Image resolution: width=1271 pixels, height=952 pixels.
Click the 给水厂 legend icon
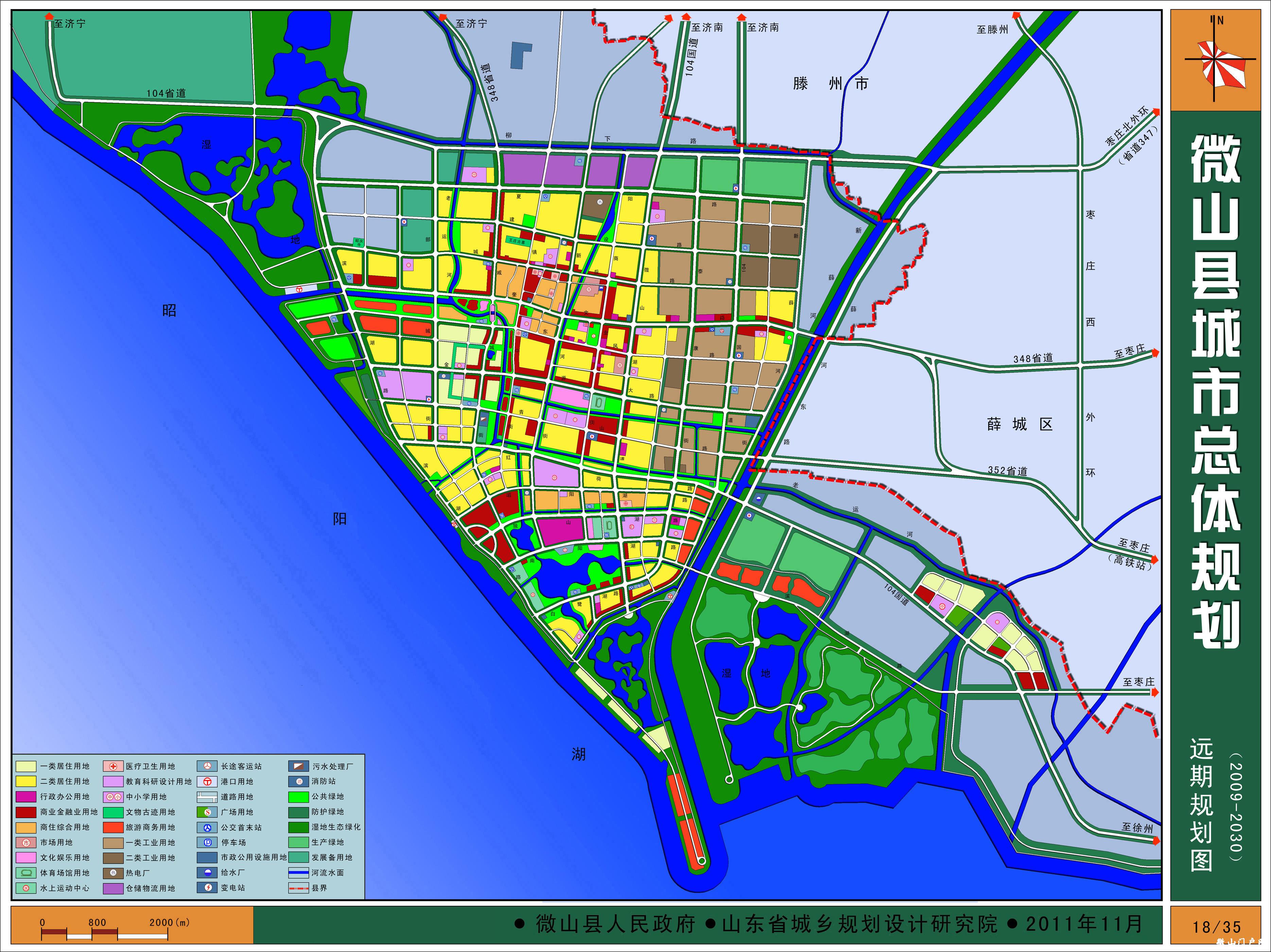[x=207, y=872]
